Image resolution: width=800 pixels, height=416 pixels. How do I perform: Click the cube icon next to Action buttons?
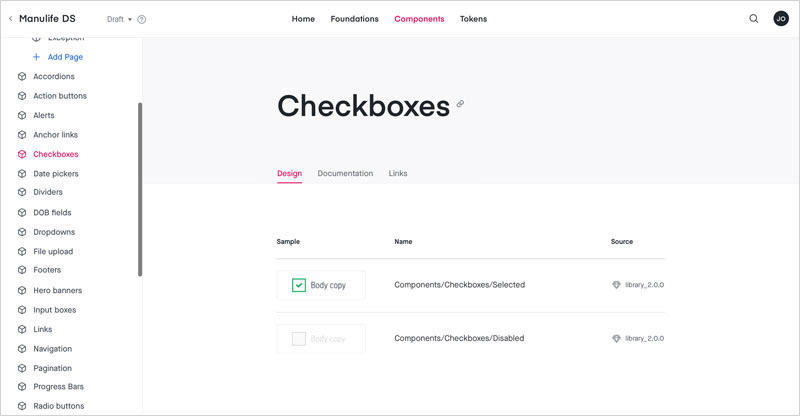(x=22, y=96)
